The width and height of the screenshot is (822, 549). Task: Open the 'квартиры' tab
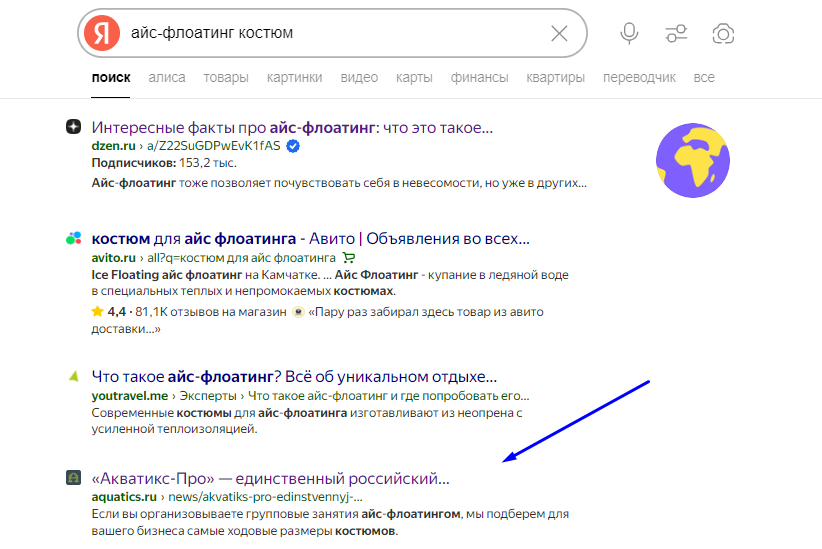[x=555, y=78]
